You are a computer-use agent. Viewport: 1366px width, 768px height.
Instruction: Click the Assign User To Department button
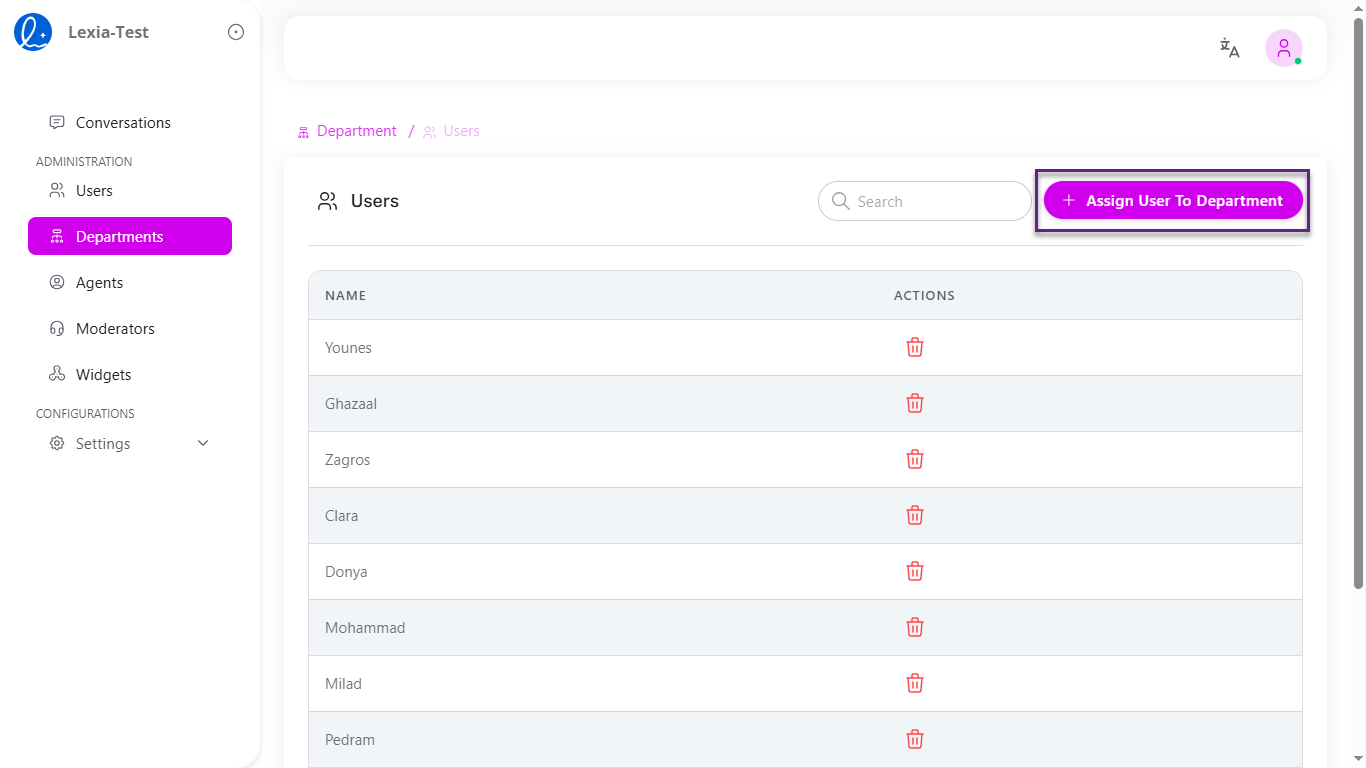[x=1172, y=200]
